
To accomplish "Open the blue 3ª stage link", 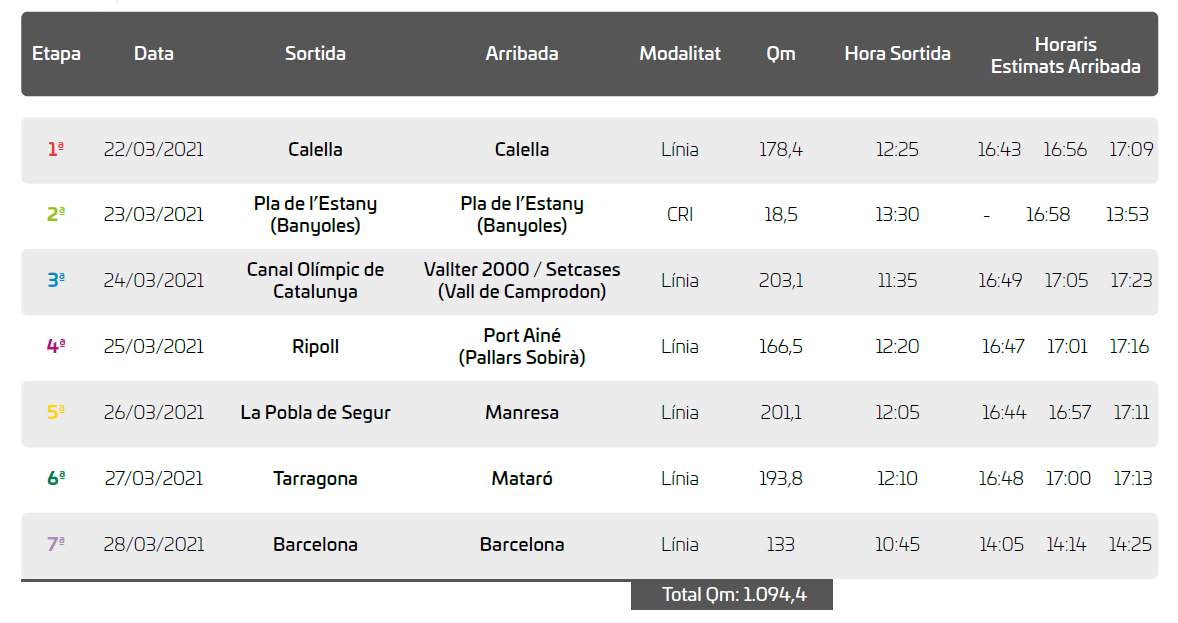I will click(x=56, y=281).
